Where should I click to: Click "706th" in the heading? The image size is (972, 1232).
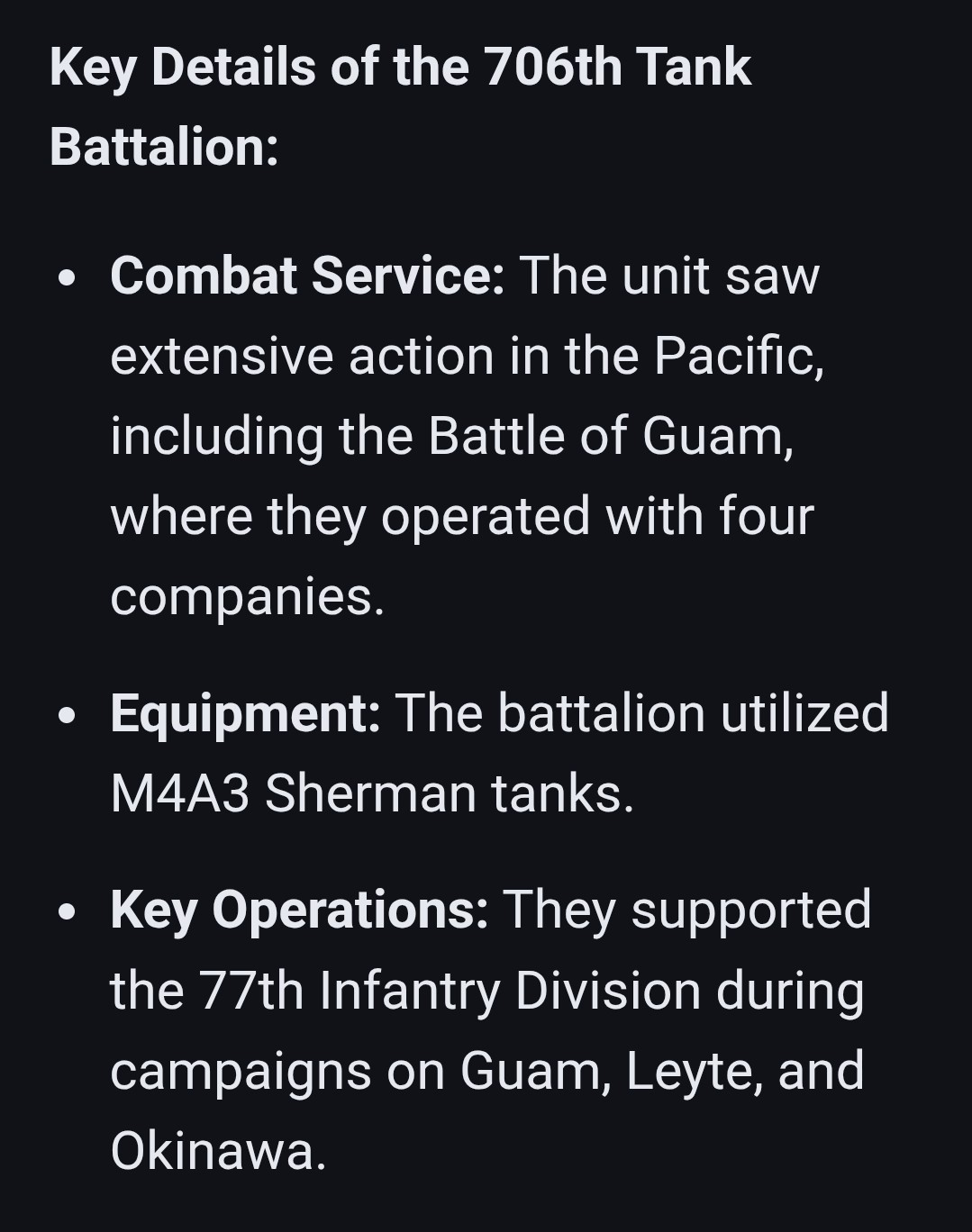point(552,68)
